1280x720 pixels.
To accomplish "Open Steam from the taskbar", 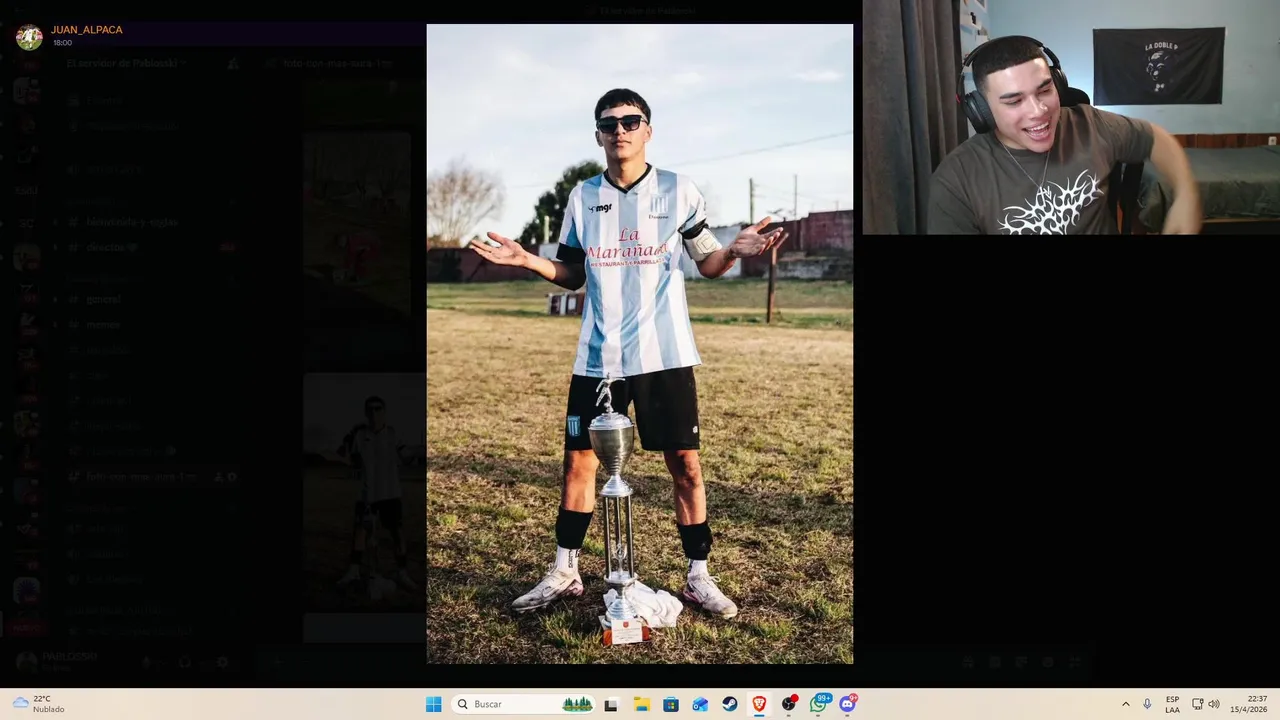I will tap(730, 704).
